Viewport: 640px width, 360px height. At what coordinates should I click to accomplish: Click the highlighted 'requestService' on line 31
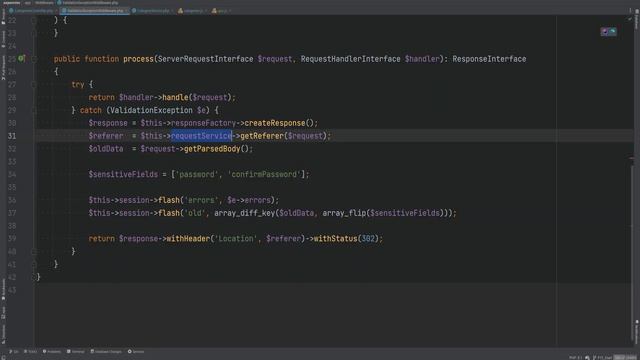(x=201, y=136)
